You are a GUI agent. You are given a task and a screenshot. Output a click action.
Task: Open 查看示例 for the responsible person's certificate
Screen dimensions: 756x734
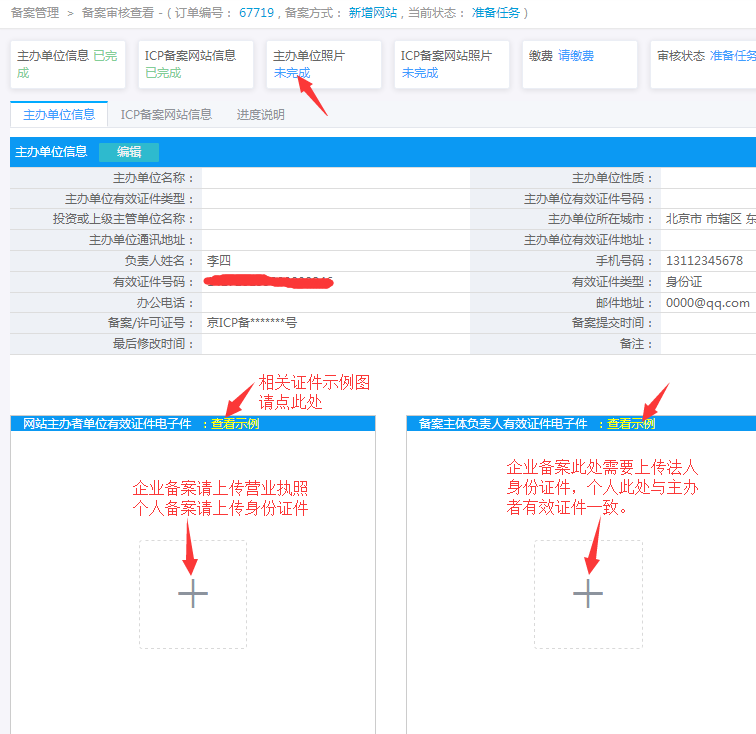point(631,424)
